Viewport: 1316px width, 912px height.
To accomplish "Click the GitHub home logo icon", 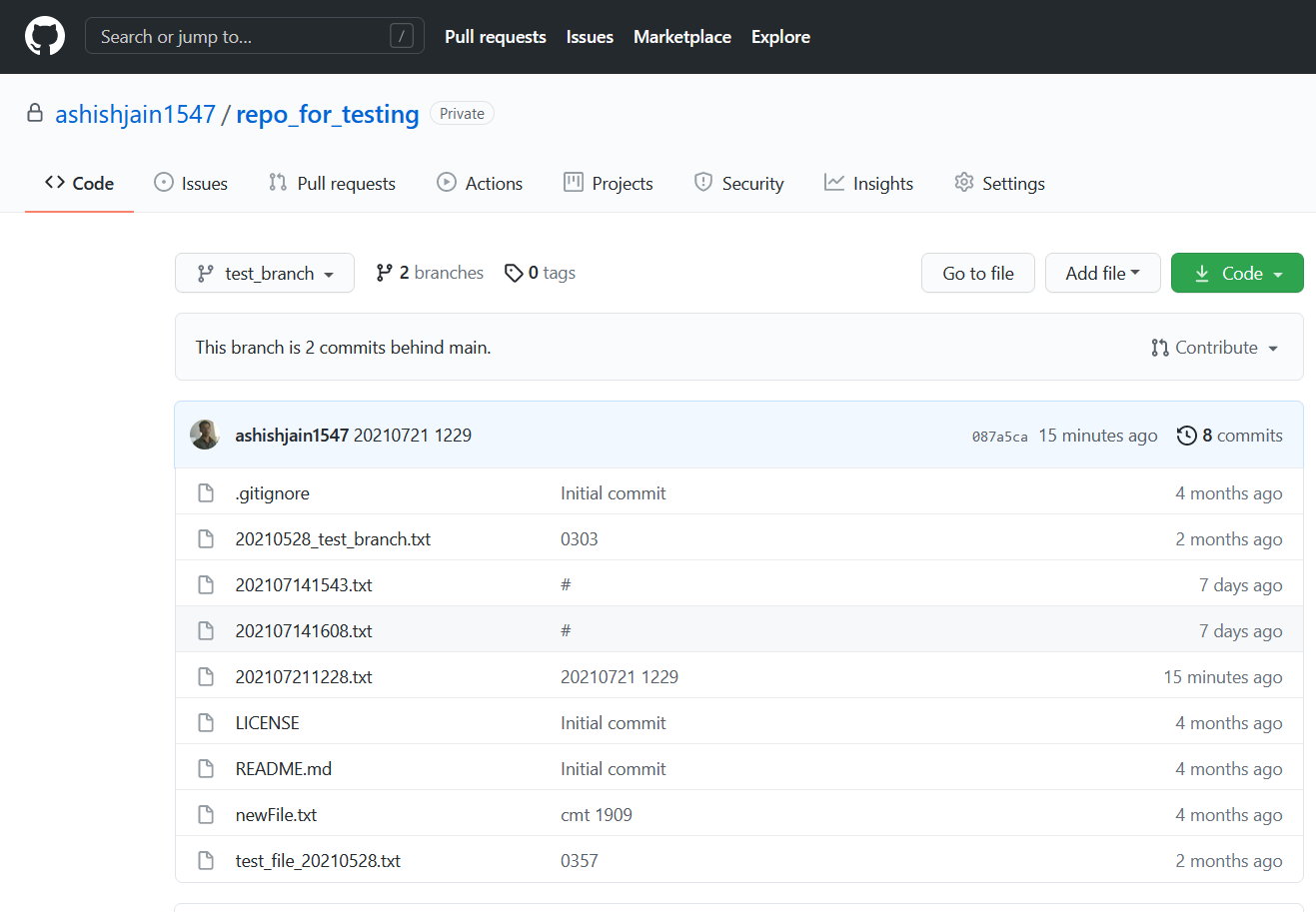I will coord(44,36).
